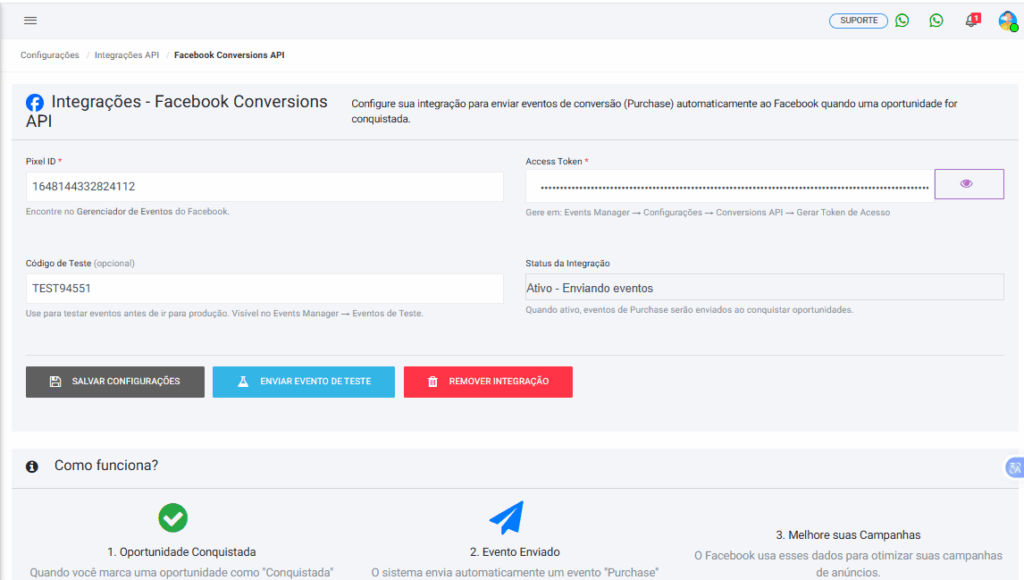Click the Código de Teste field showing TEST94551
This screenshot has height=580, width=1024.
264,288
